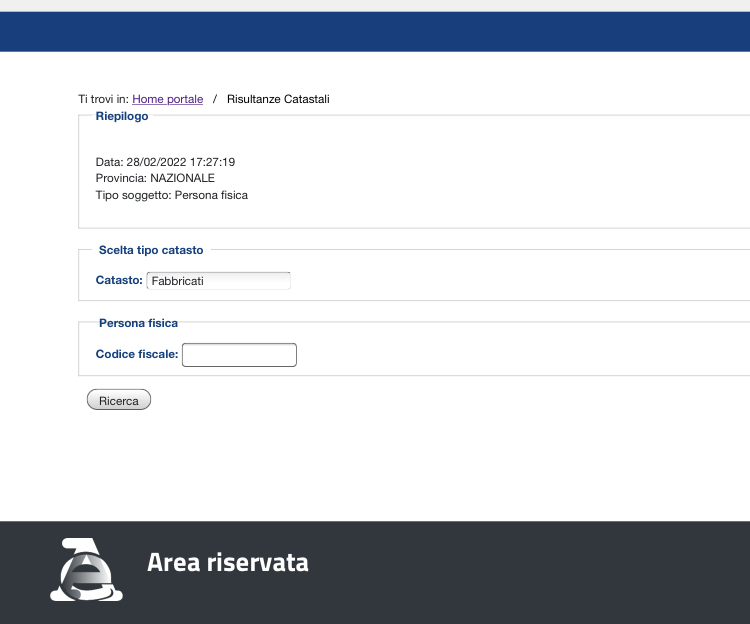Viewport: 750px width, 624px height.
Task: Click the dark blue header banner
Action: click(x=375, y=31)
